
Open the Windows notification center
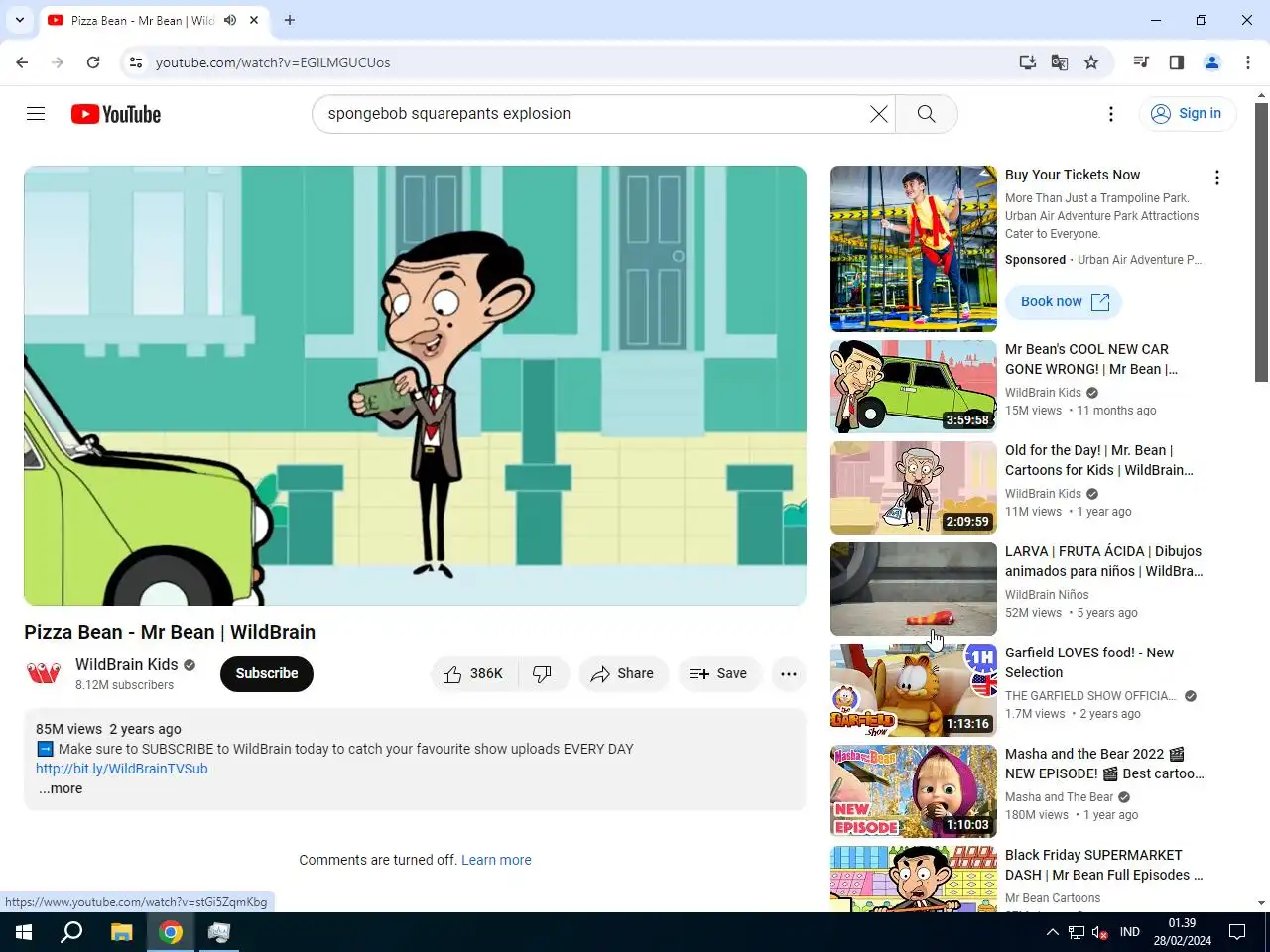tap(1237, 932)
